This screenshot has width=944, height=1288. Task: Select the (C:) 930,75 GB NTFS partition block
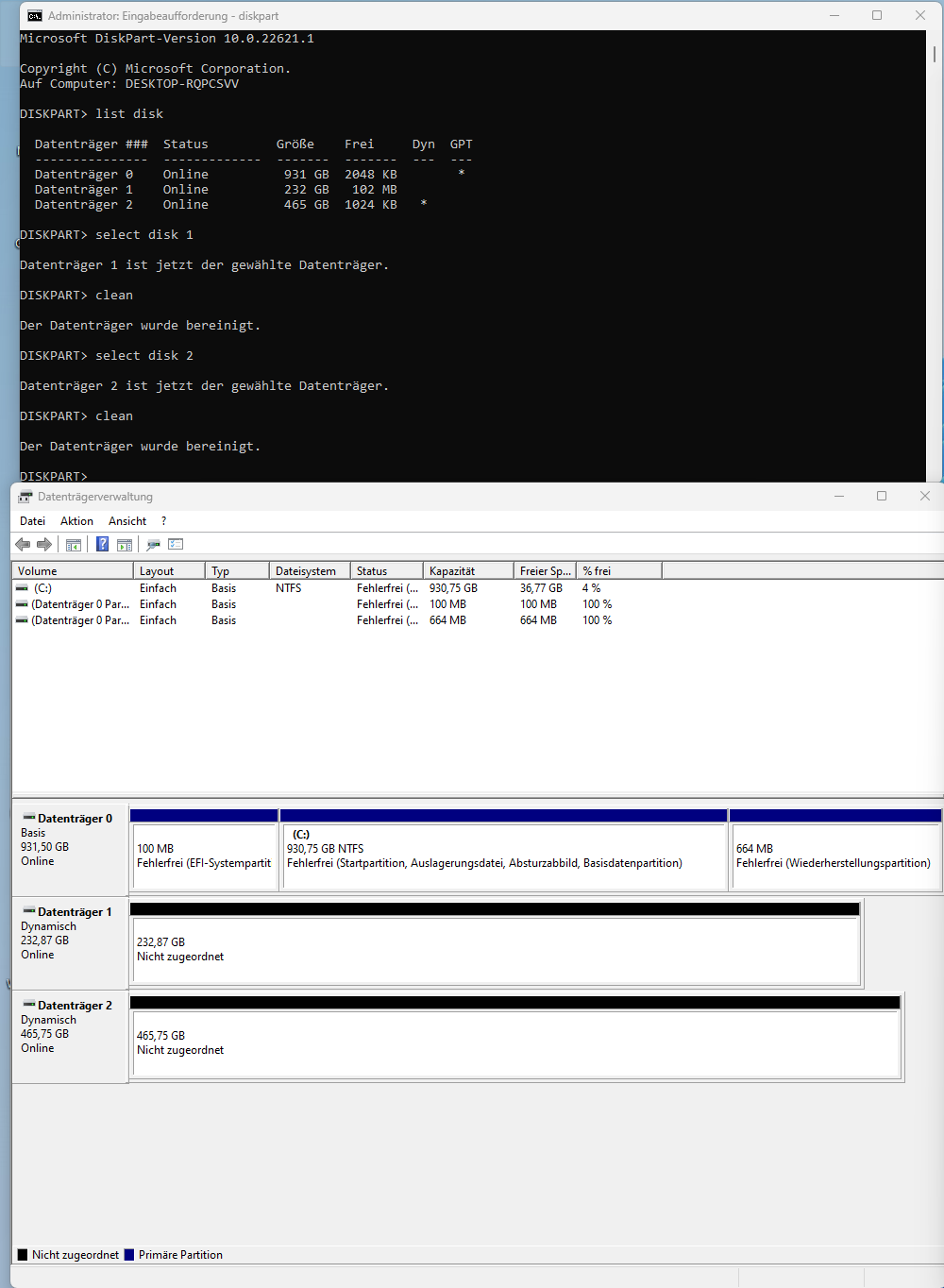tap(503, 850)
